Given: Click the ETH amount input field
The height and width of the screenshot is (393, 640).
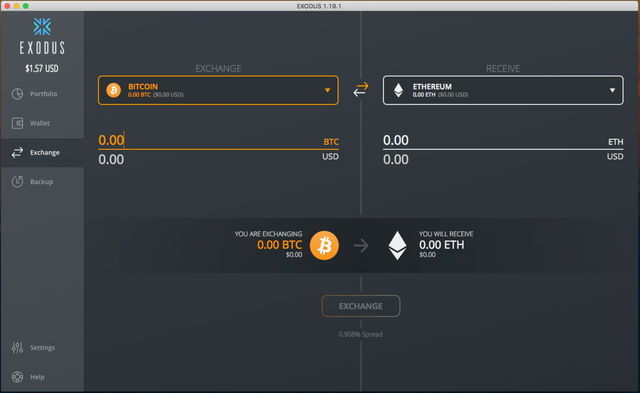Looking at the screenshot, I should point(503,140).
